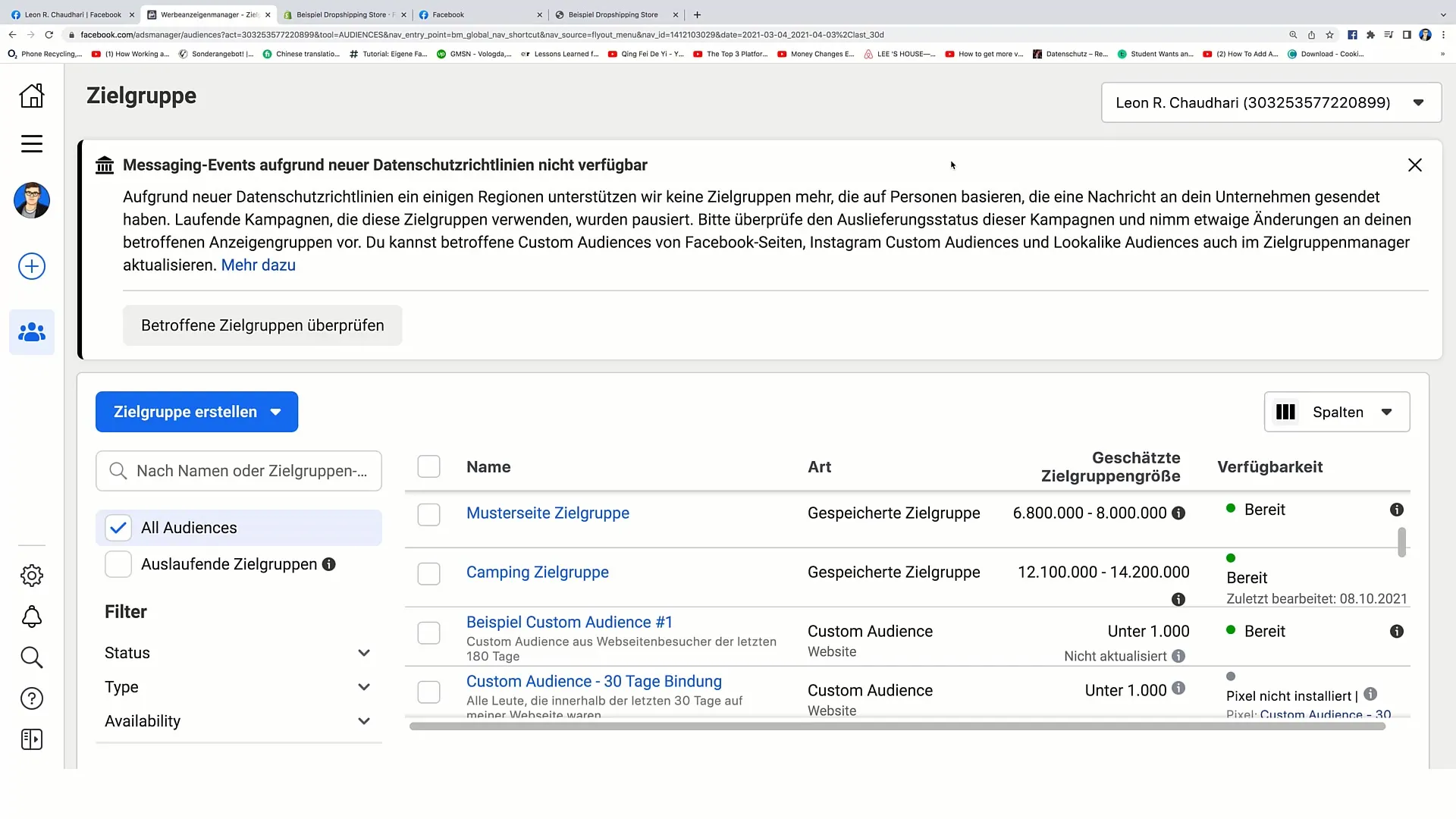The image size is (1456, 819).
Task: Toggle the select-all checkbox in table header
Action: (429, 466)
